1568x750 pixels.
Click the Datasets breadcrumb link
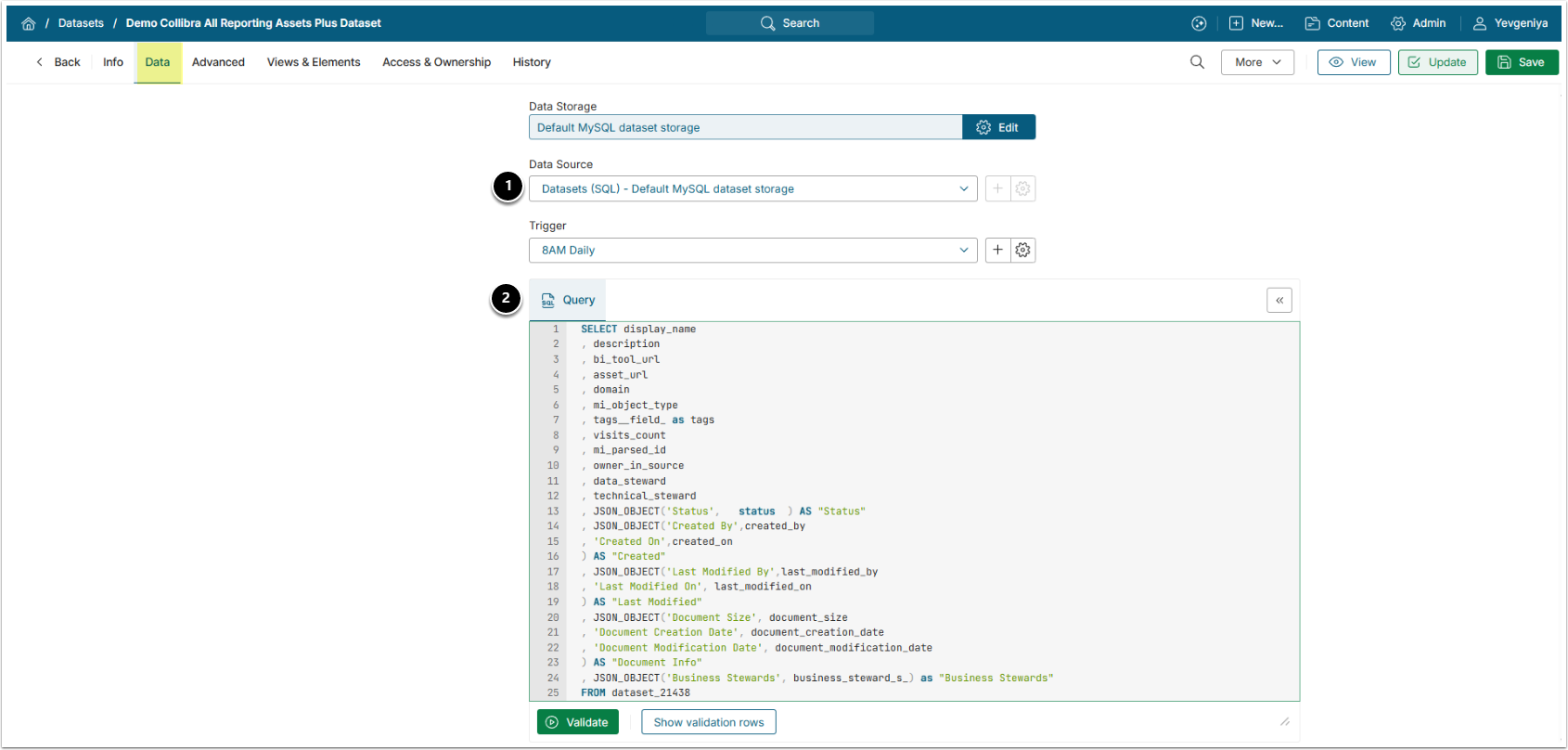[x=81, y=23]
